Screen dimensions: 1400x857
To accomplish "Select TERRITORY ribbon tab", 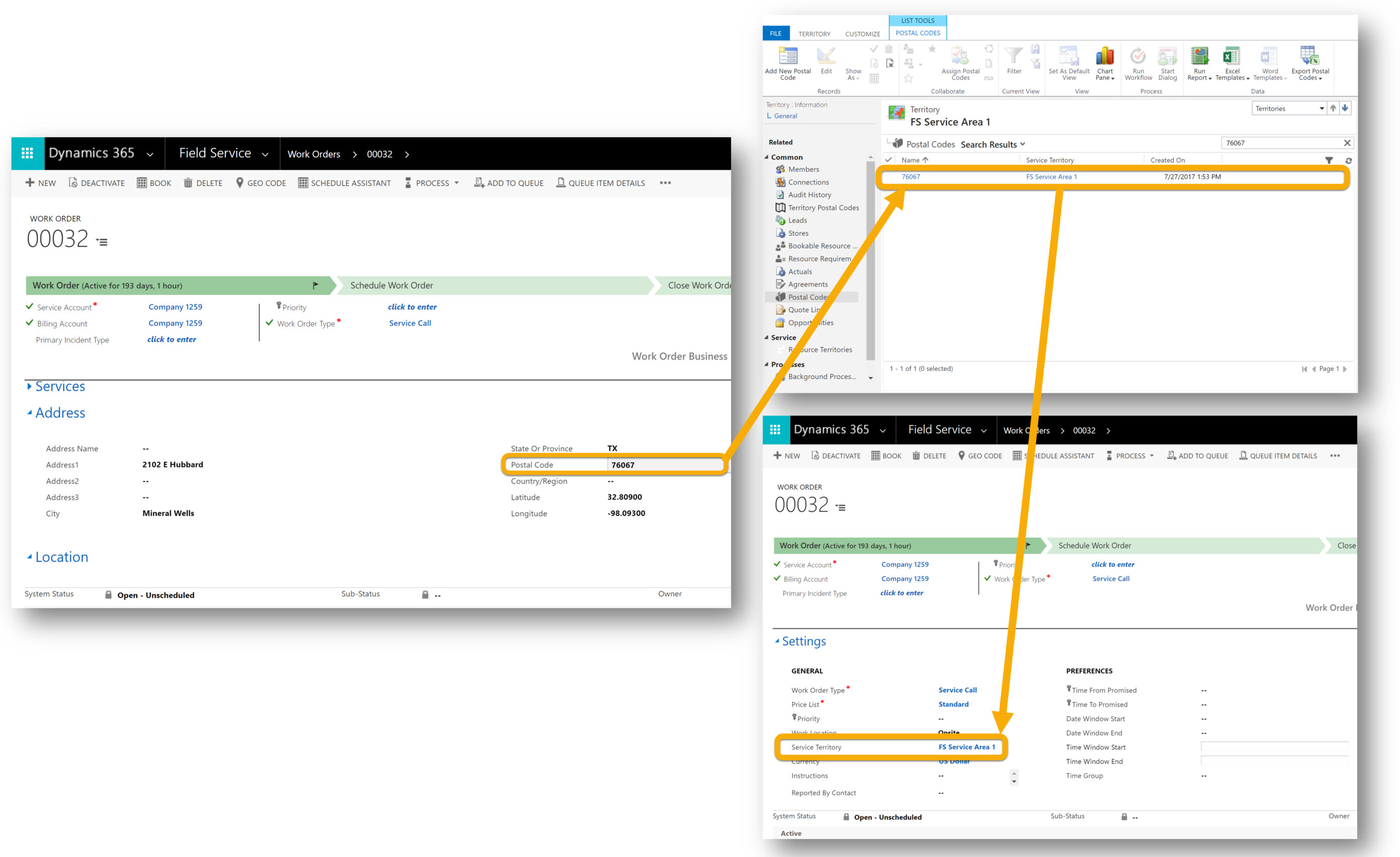I will [x=814, y=34].
